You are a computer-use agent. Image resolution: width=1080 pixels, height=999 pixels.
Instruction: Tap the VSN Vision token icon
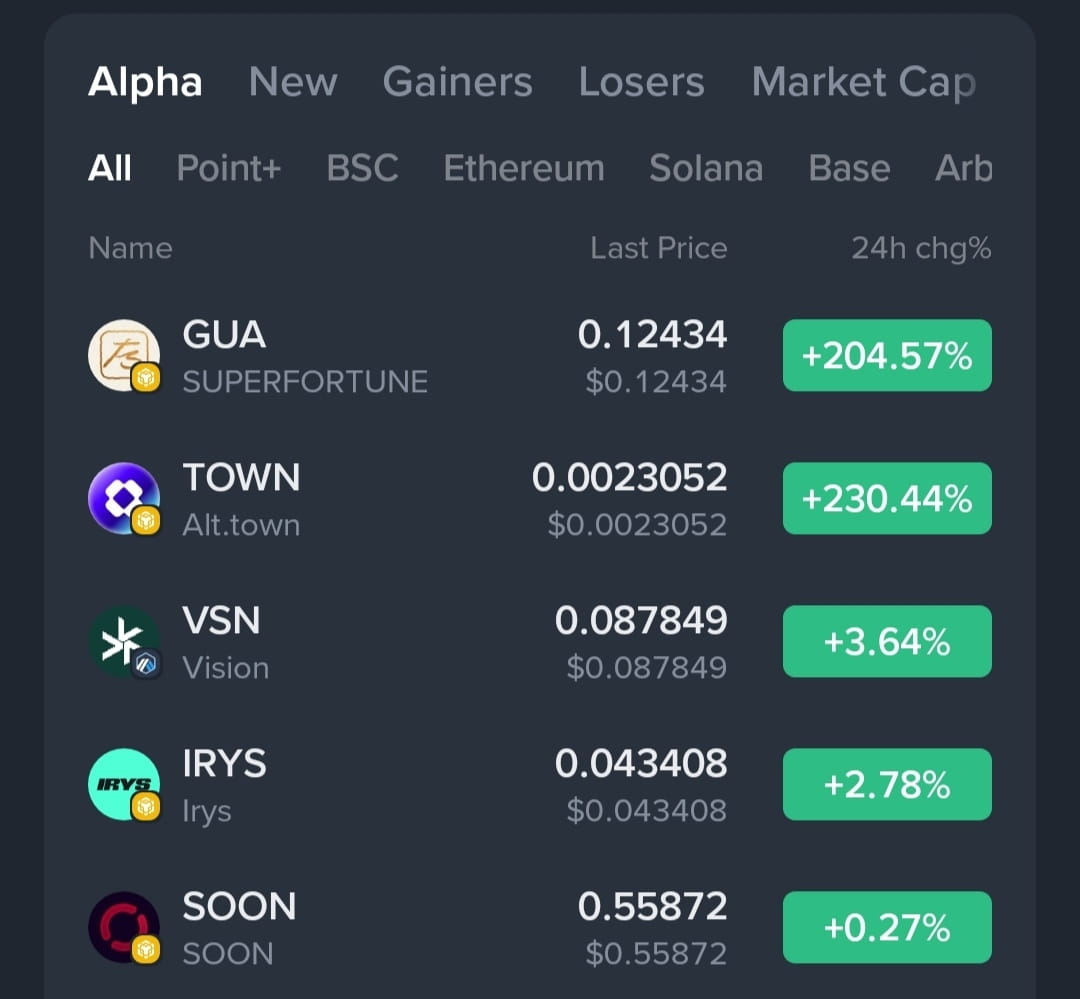pyautogui.click(x=124, y=641)
